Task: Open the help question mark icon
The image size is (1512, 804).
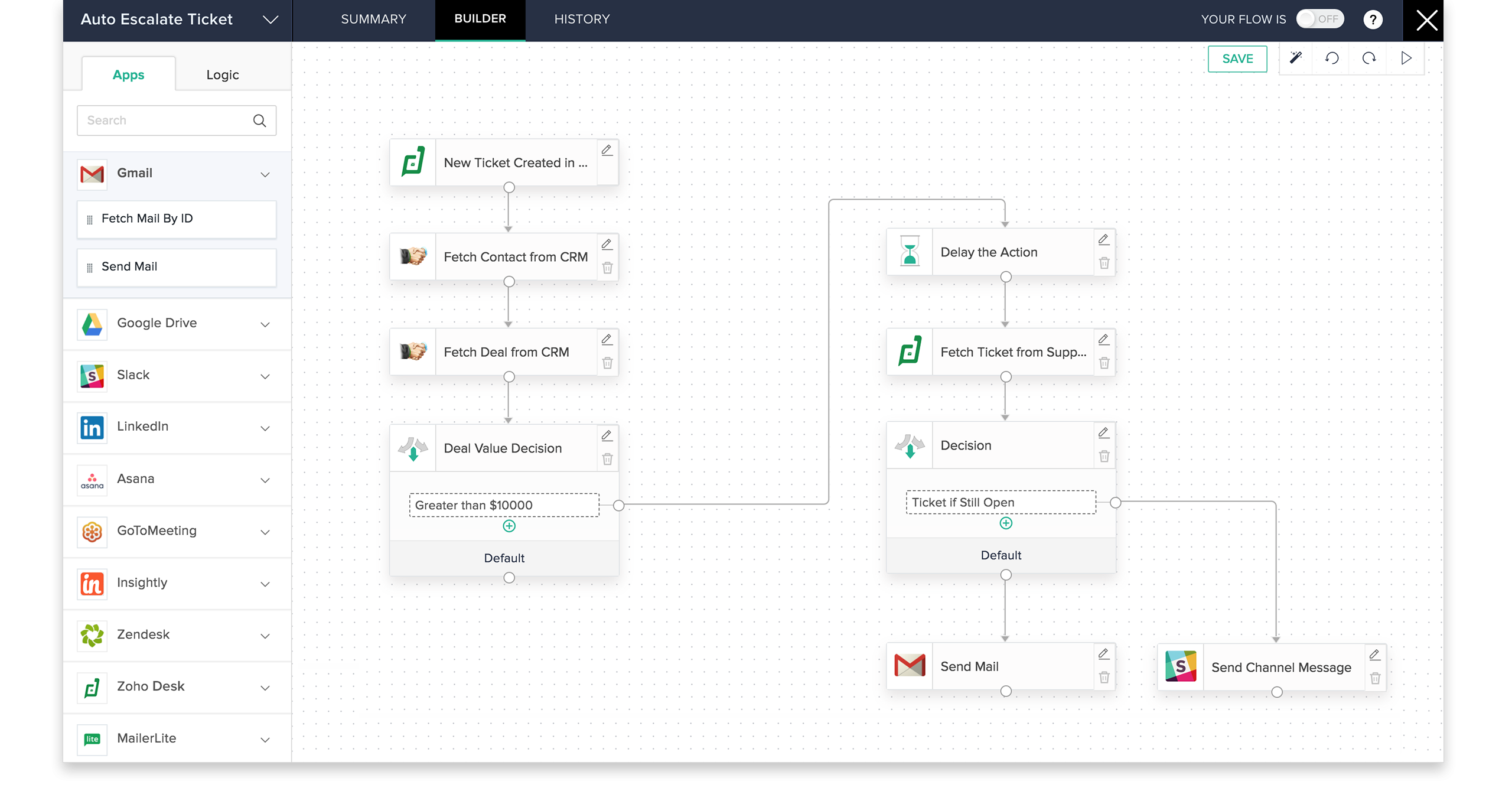Action: tap(1373, 19)
